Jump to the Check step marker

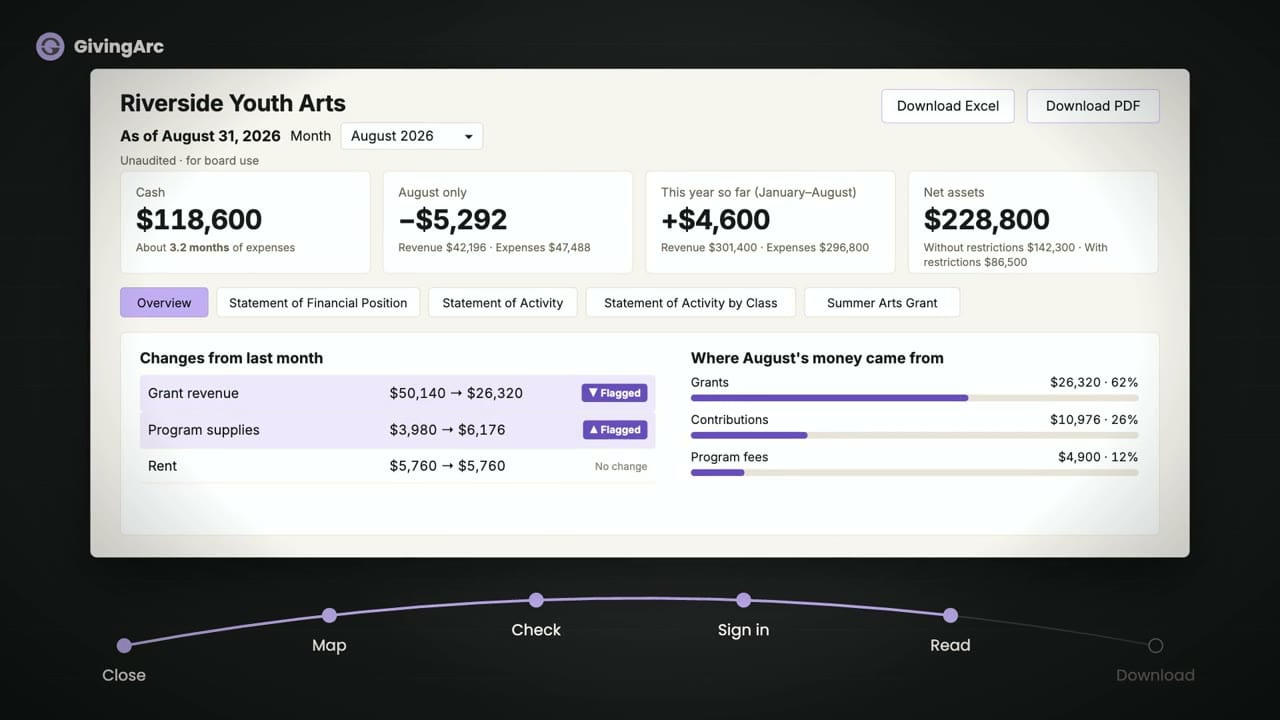[x=536, y=600]
